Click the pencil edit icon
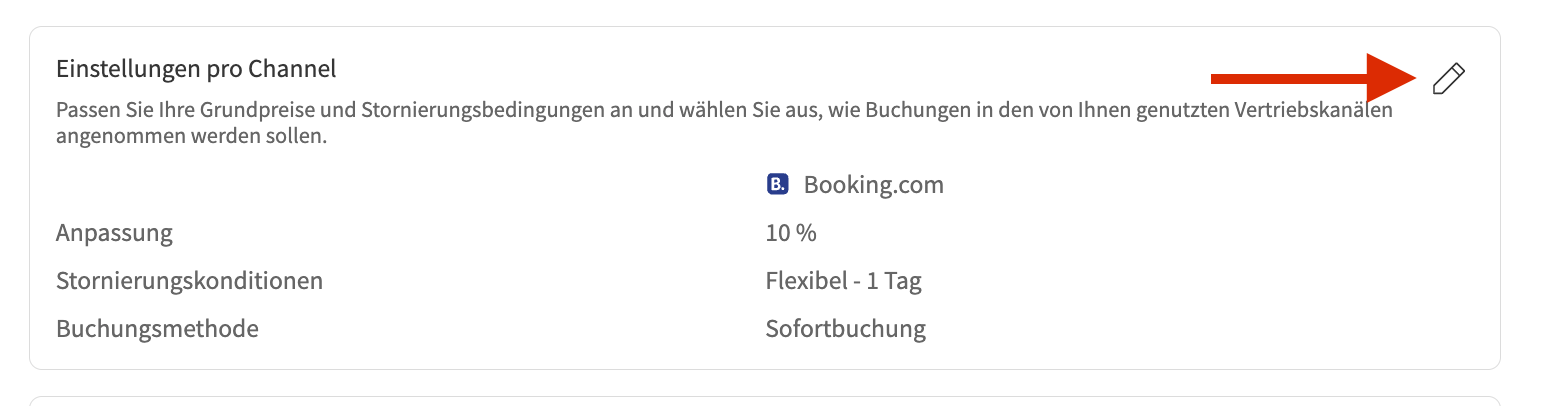This screenshot has height=406, width=1544. tap(1448, 79)
